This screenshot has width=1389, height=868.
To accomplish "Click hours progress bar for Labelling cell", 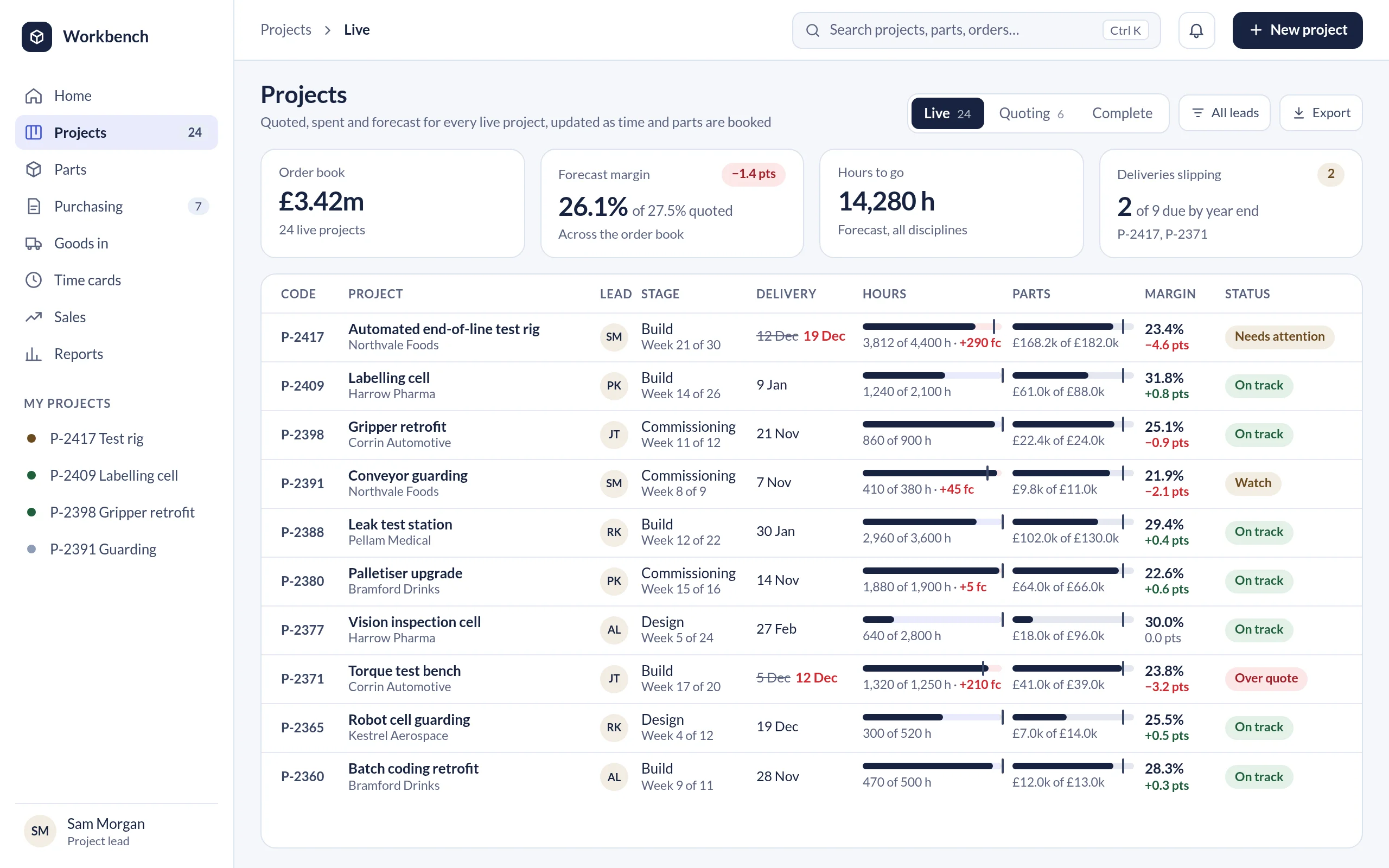I will point(933,375).
